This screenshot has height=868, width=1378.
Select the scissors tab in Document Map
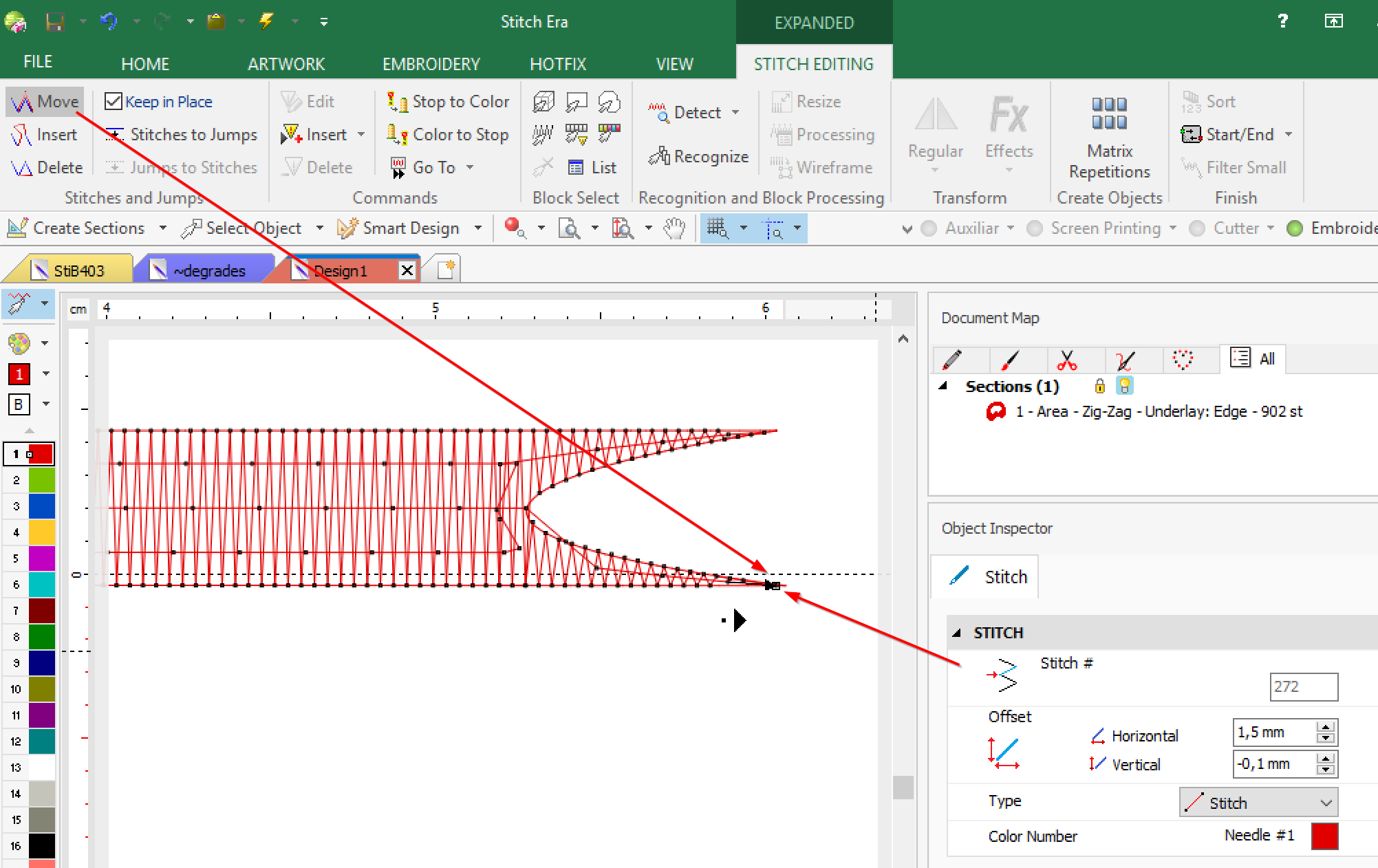(x=1067, y=359)
